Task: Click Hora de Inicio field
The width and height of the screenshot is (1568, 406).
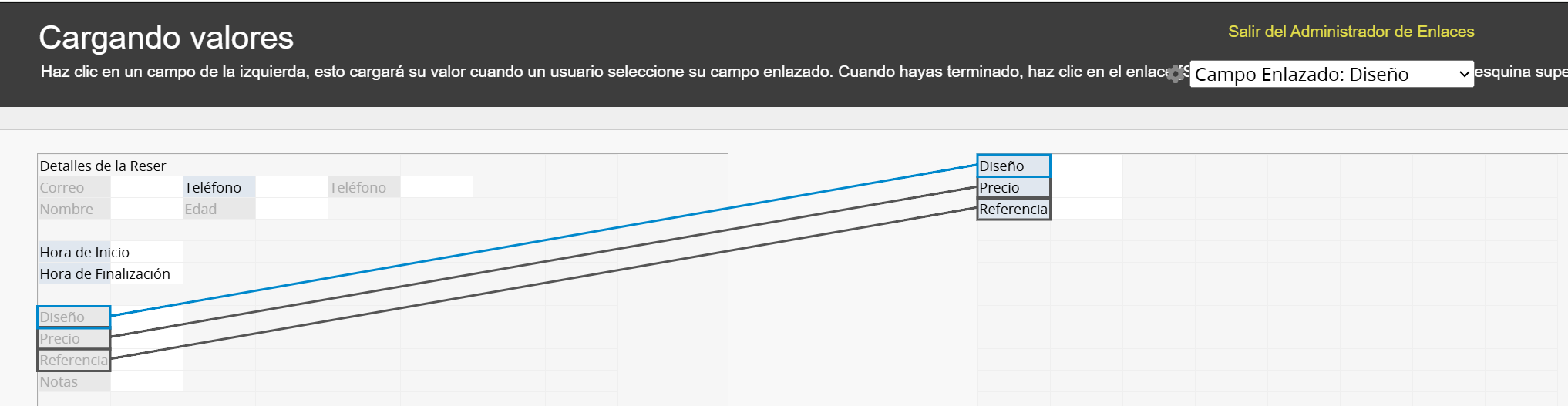Action: pyautogui.click(x=110, y=252)
